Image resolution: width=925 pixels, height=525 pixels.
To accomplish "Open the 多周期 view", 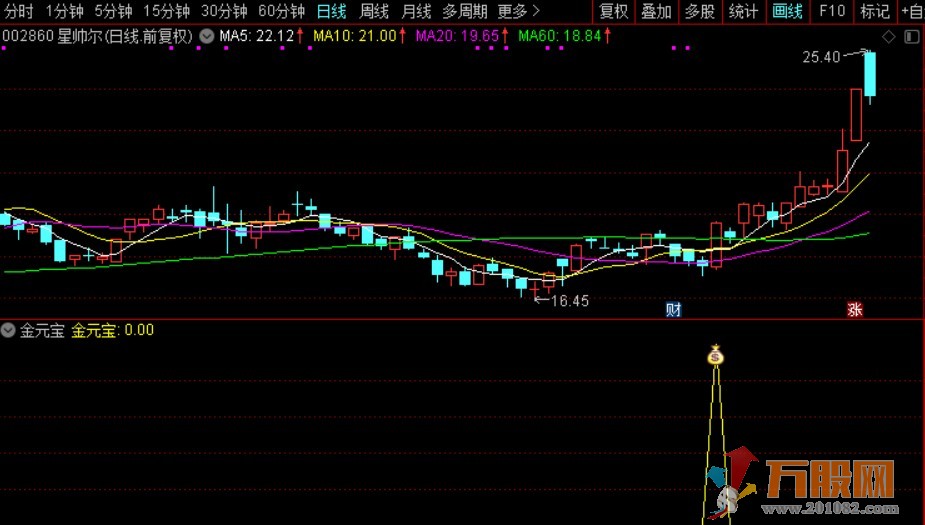I will coord(465,12).
